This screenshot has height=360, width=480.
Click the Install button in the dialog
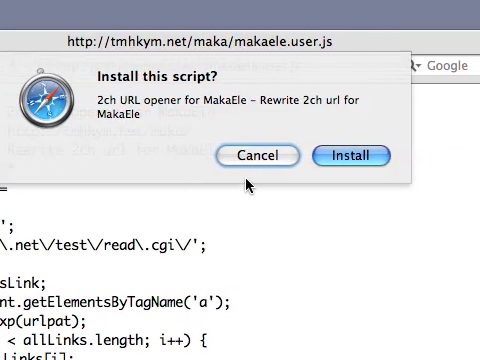351,155
